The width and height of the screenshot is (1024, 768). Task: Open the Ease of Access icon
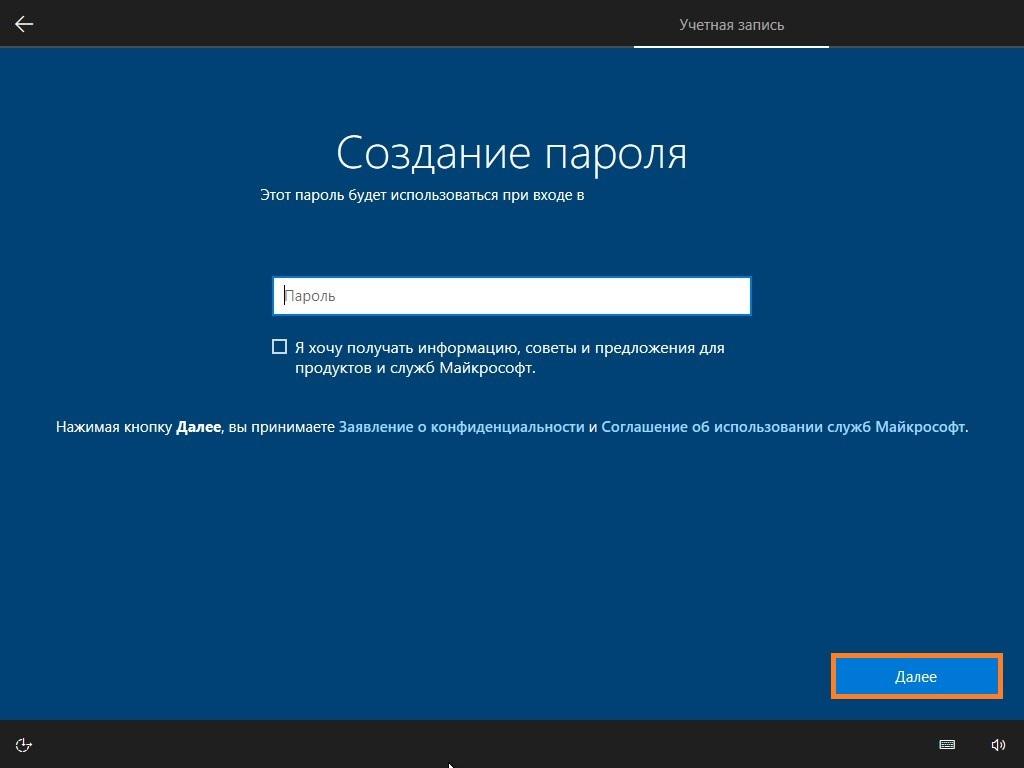24,744
